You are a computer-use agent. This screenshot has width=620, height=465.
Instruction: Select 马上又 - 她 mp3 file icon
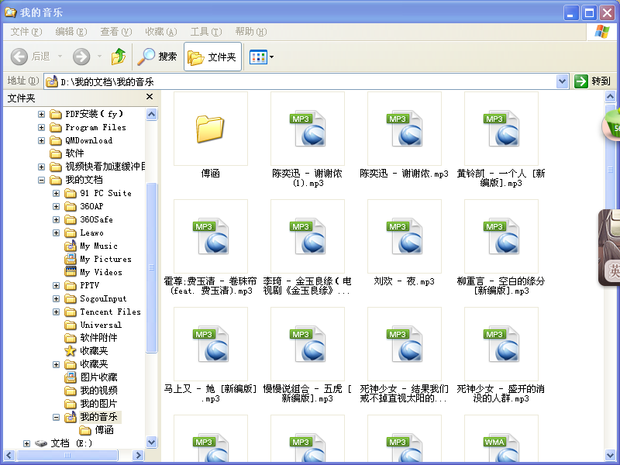click(x=210, y=344)
